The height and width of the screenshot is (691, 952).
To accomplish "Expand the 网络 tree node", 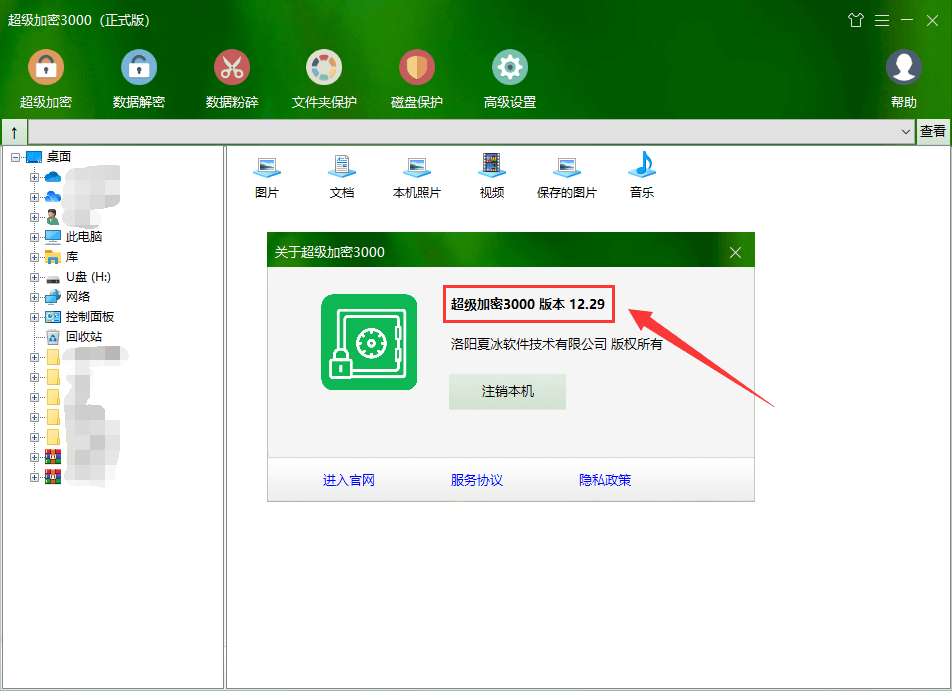I will click(34, 298).
